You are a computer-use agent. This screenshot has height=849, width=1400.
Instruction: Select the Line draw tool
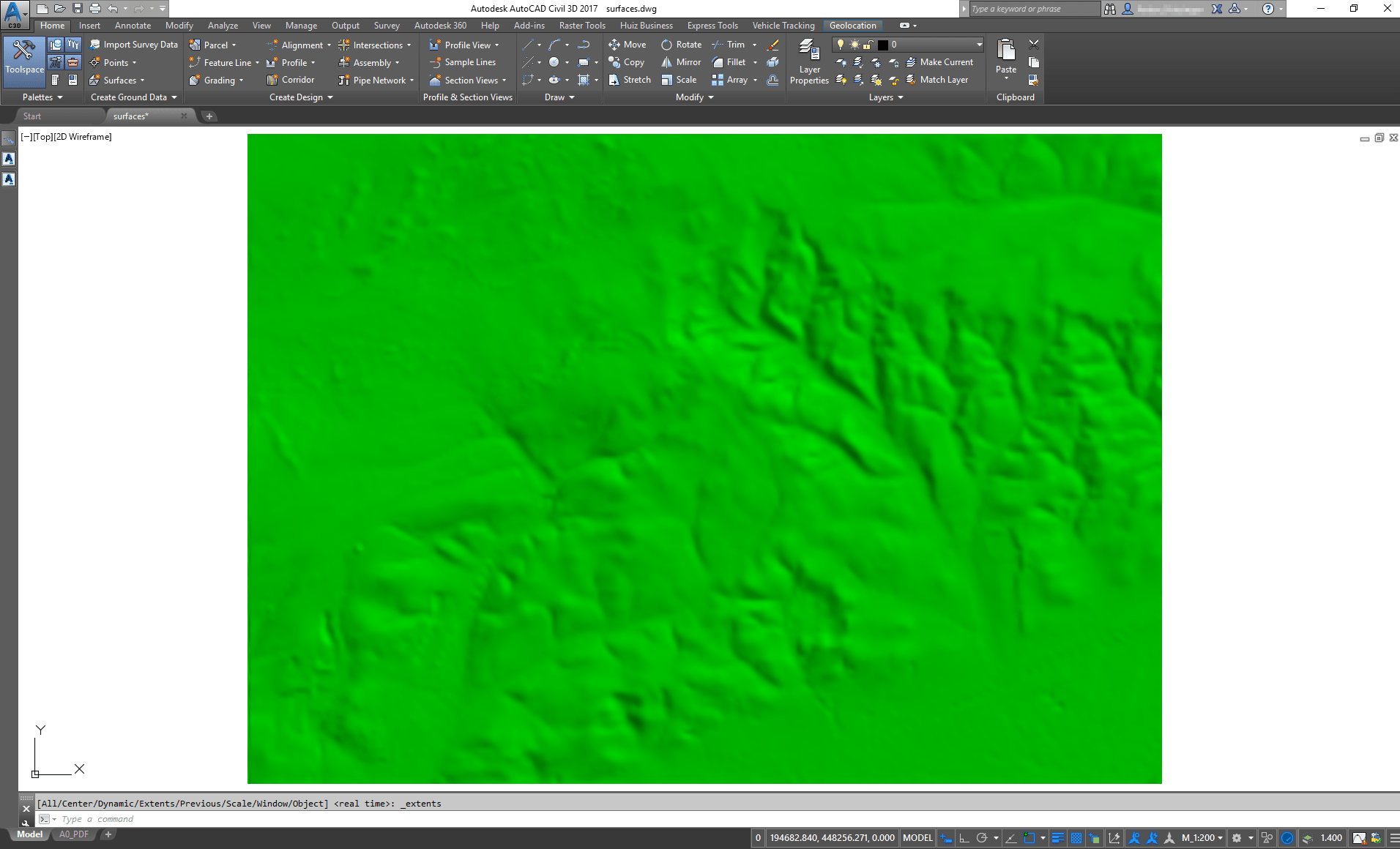[527, 45]
